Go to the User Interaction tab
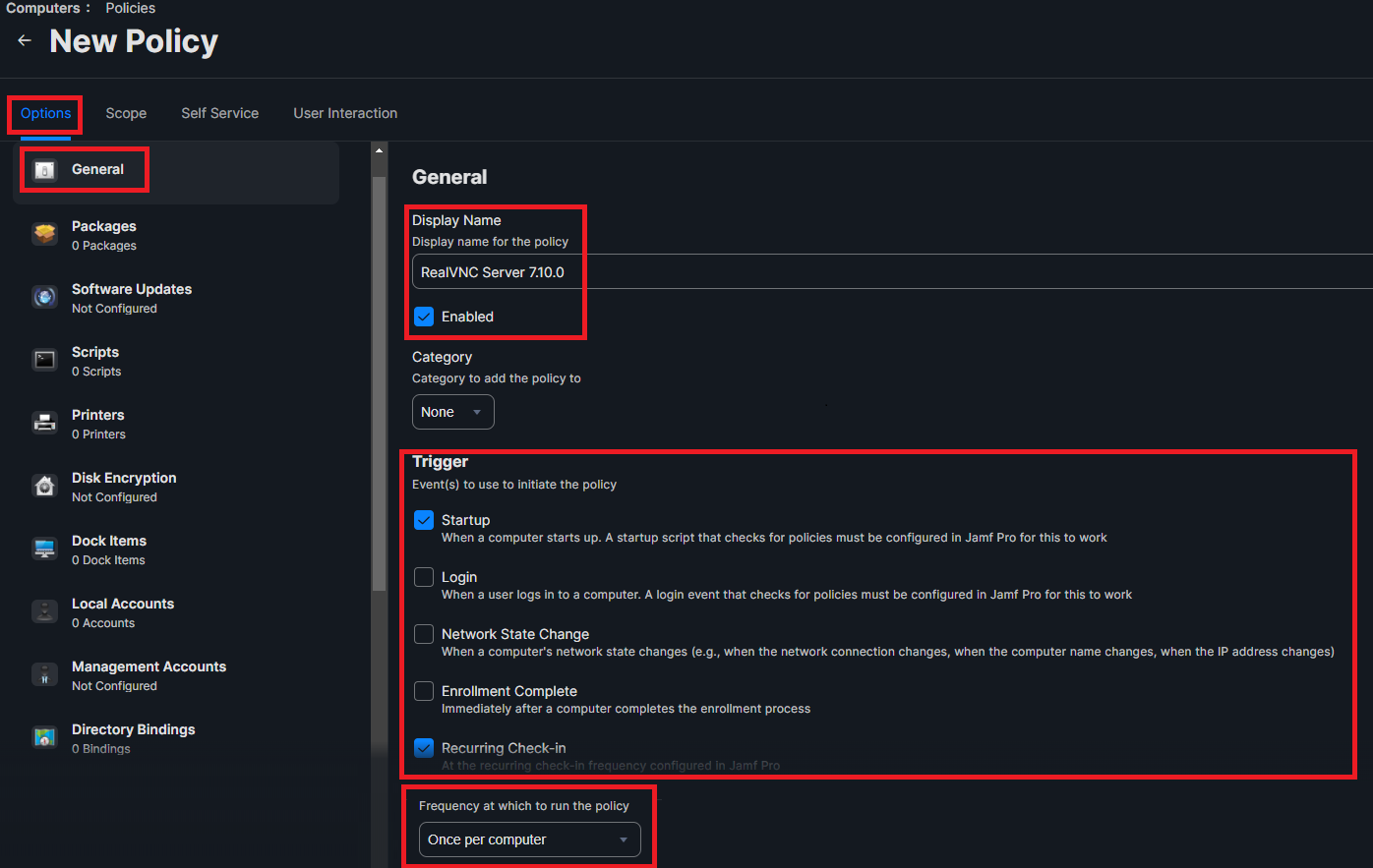This screenshot has width=1373, height=868. point(345,113)
